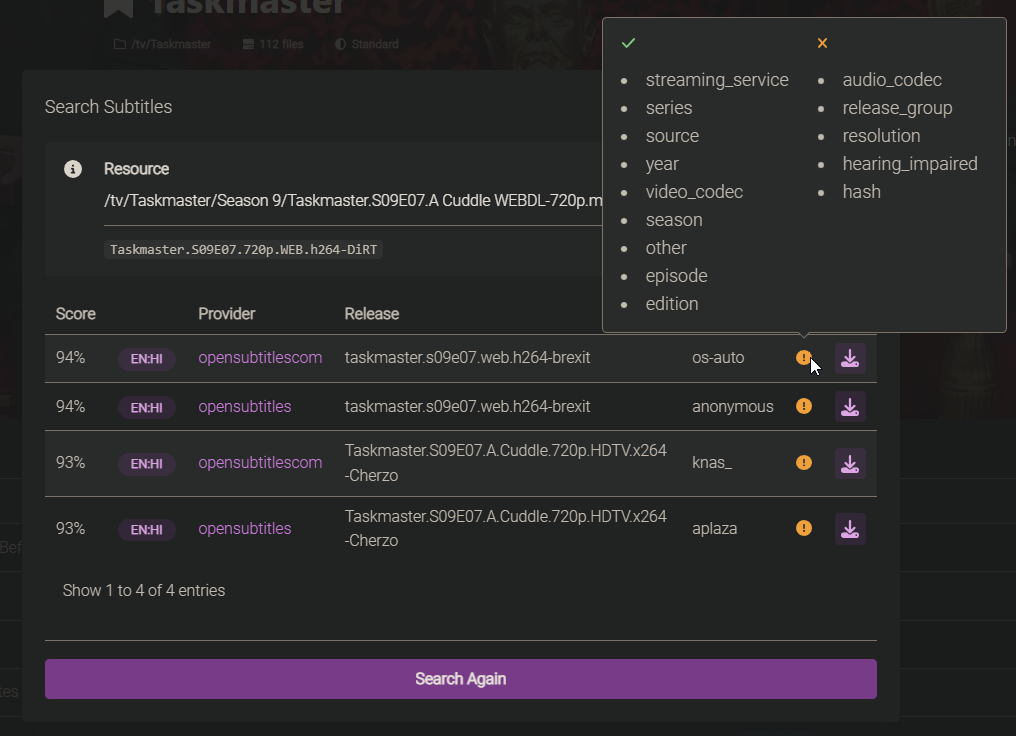Click the Resource label
The height and width of the screenshot is (736, 1016).
[x=136, y=169]
